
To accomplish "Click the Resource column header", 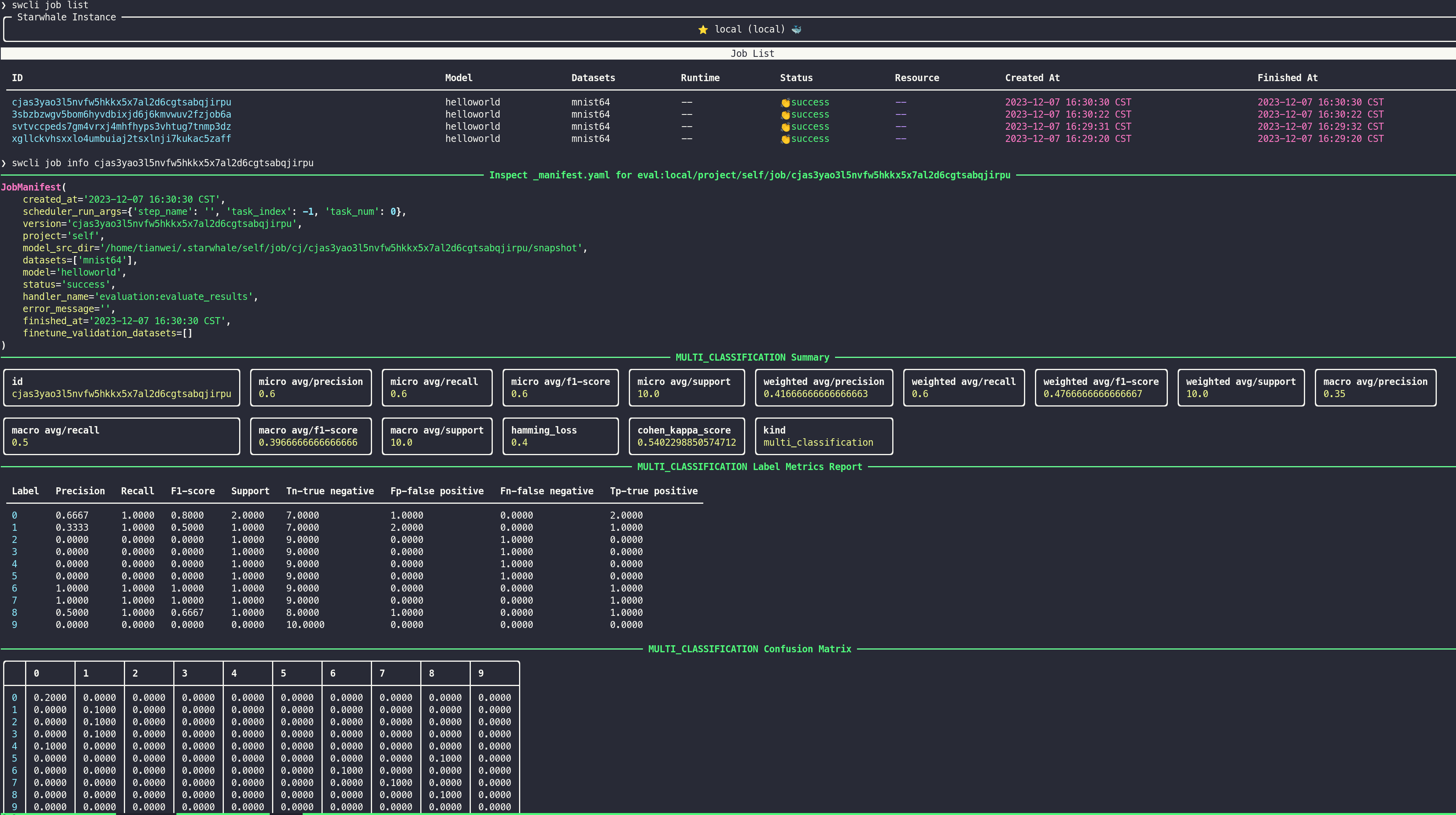I will click(917, 78).
